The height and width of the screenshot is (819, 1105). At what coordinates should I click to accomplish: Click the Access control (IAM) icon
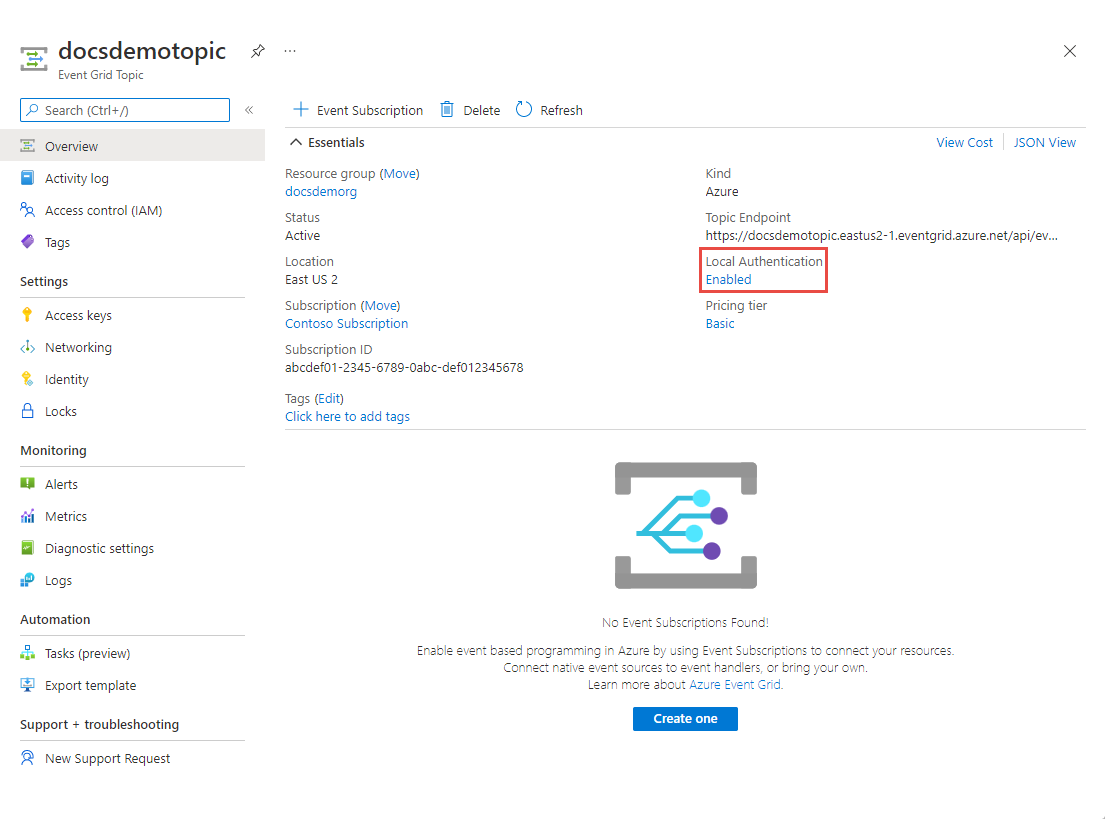pyautogui.click(x=27, y=210)
